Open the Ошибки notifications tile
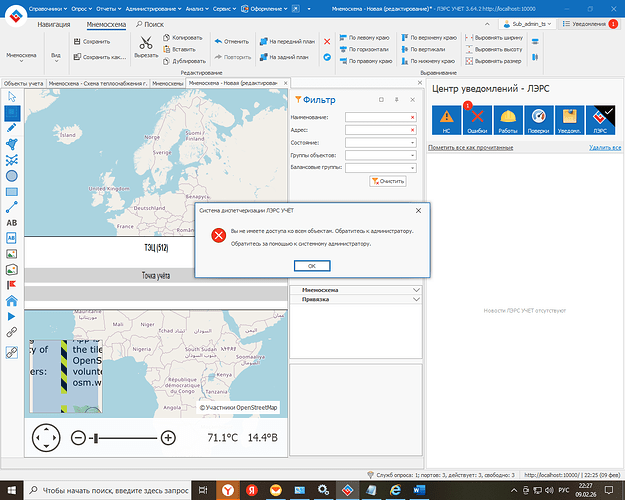The image size is (625, 500). pyautogui.click(x=476, y=120)
